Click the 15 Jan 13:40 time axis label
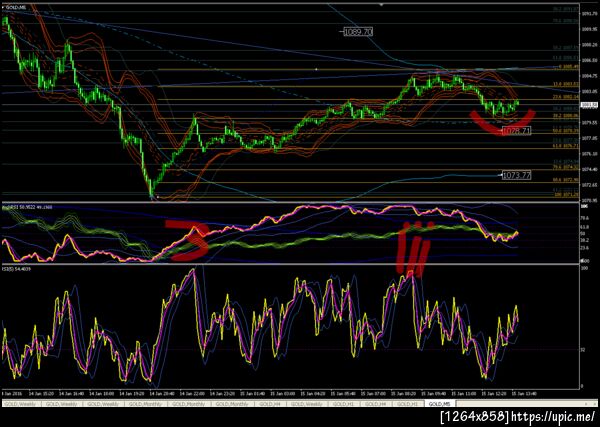This screenshot has width=600, height=427. point(523,394)
